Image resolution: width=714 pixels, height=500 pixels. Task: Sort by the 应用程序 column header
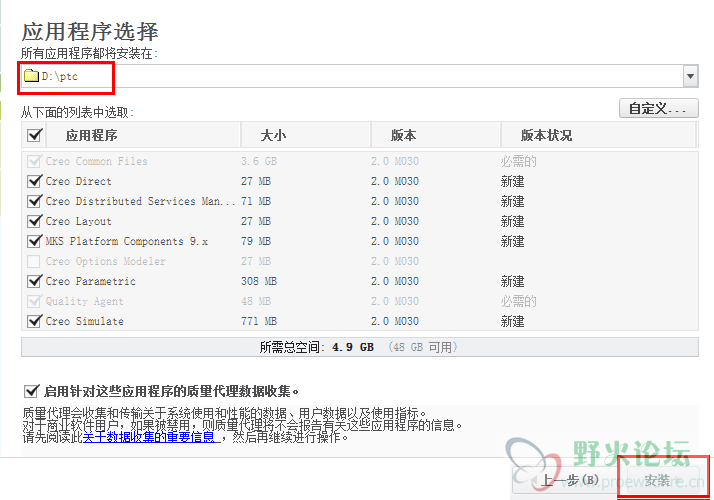(143, 135)
